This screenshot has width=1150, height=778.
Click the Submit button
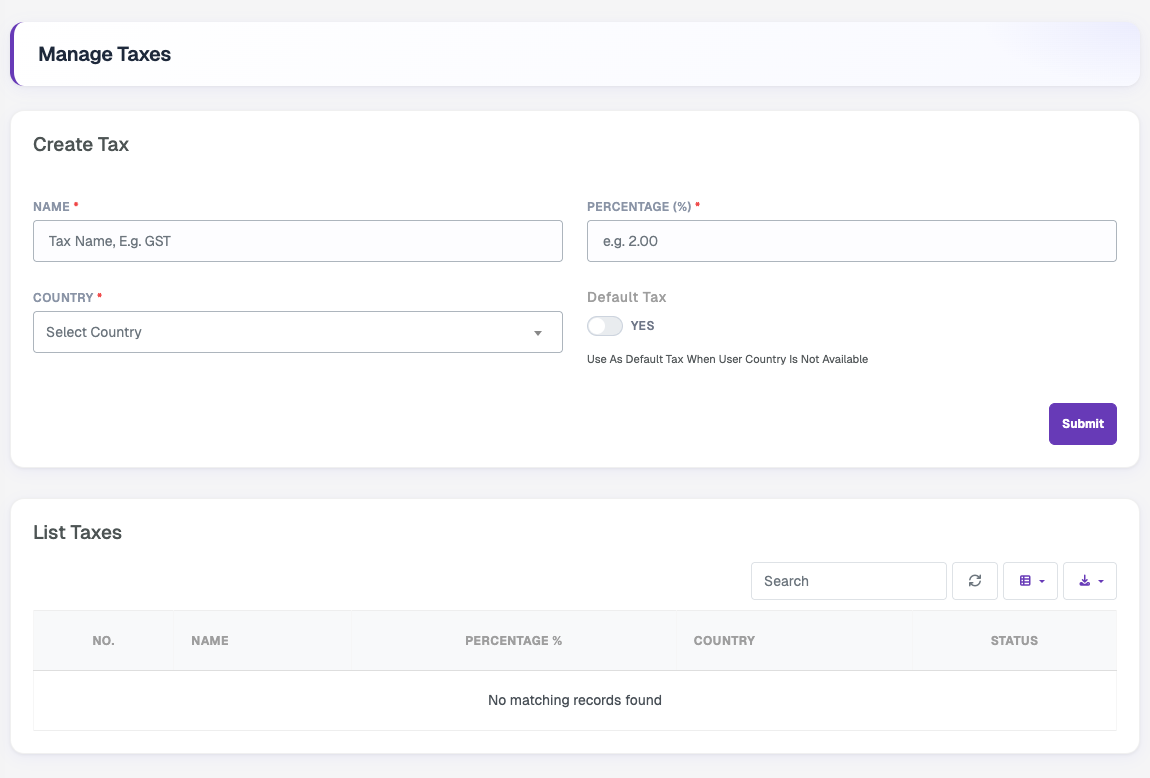[1083, 424]
